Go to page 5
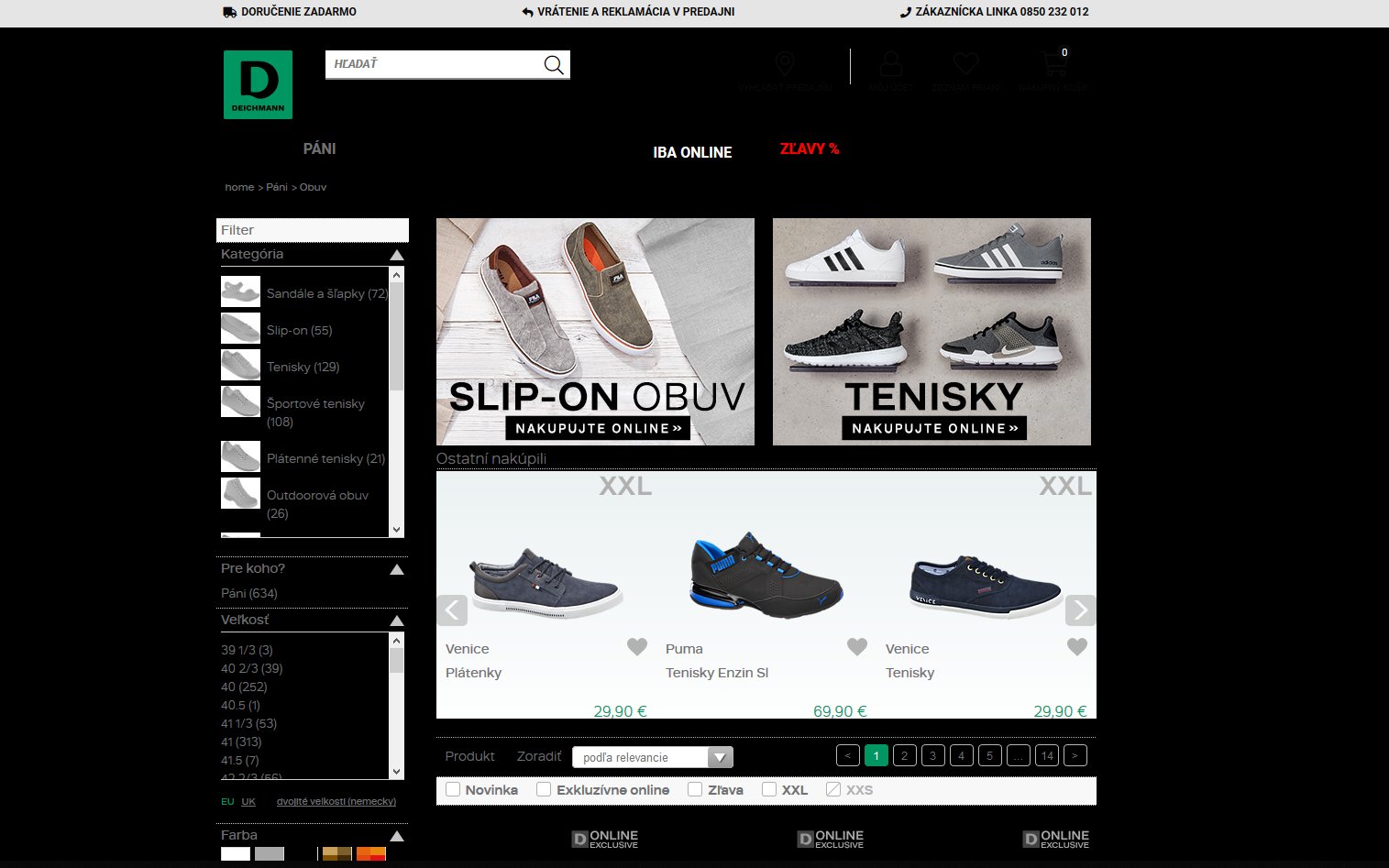Viewport: 1389px width, 868px height. (990, 755)
